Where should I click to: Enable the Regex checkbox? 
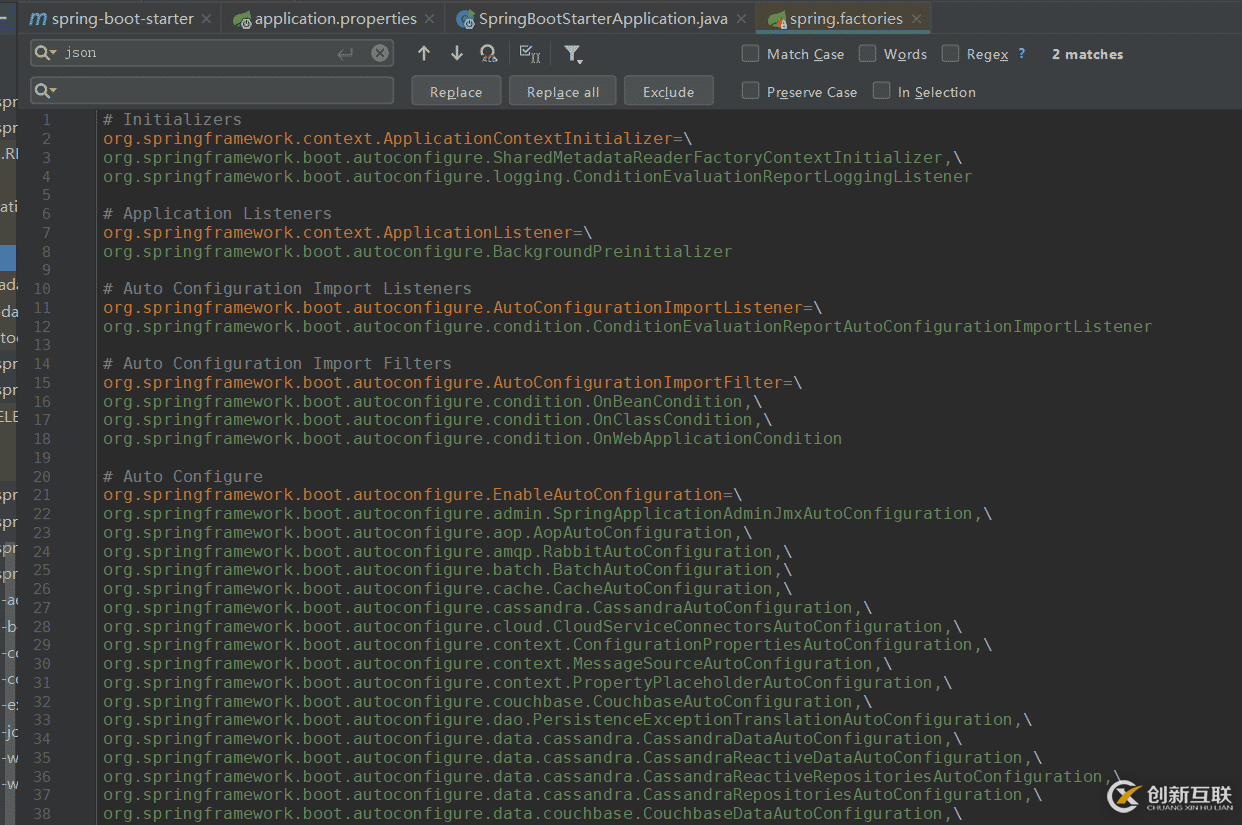[x=950, y=54]
